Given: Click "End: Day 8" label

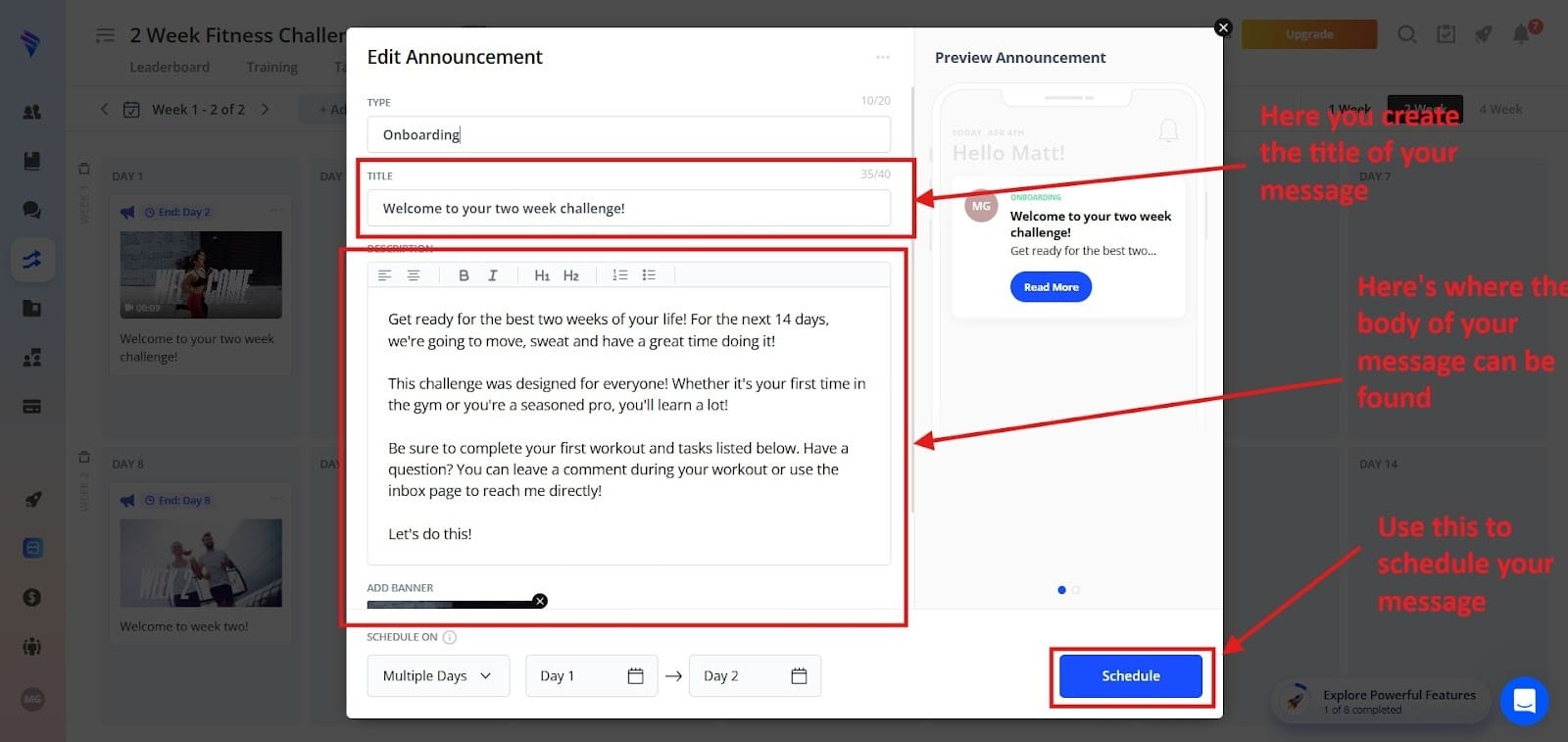Looking at the screenshot, I should tap(184, 500).
